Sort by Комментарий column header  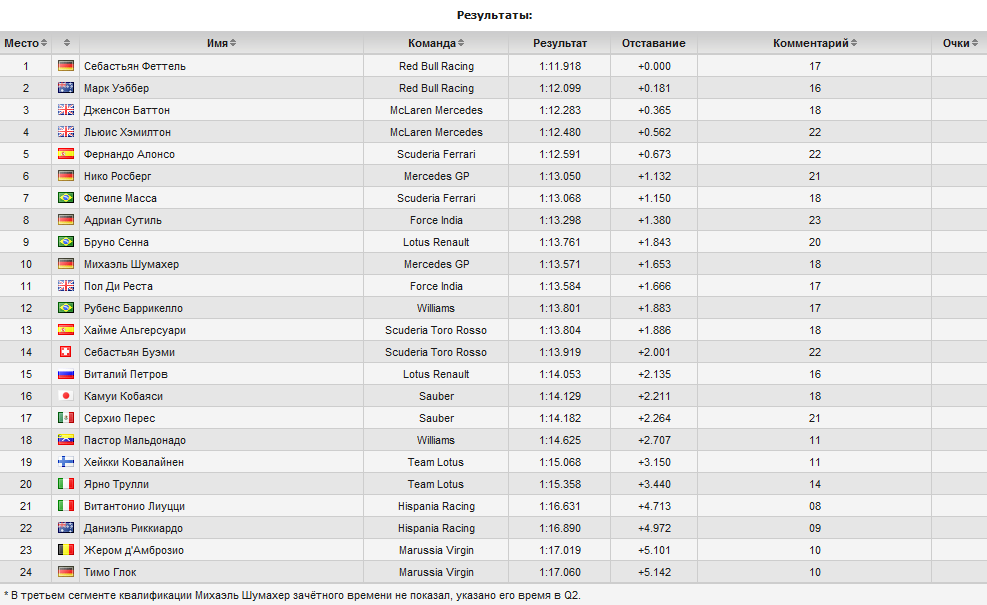coord(815,43)
